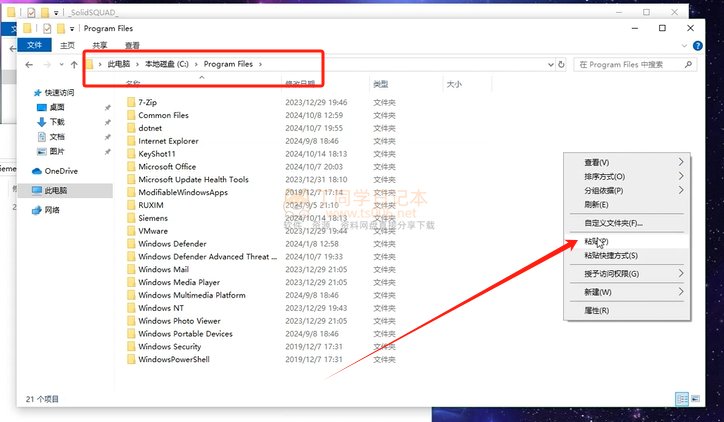Go up one folder level
The width and height of the screenshot is (724, 422).
coord(74,65)
